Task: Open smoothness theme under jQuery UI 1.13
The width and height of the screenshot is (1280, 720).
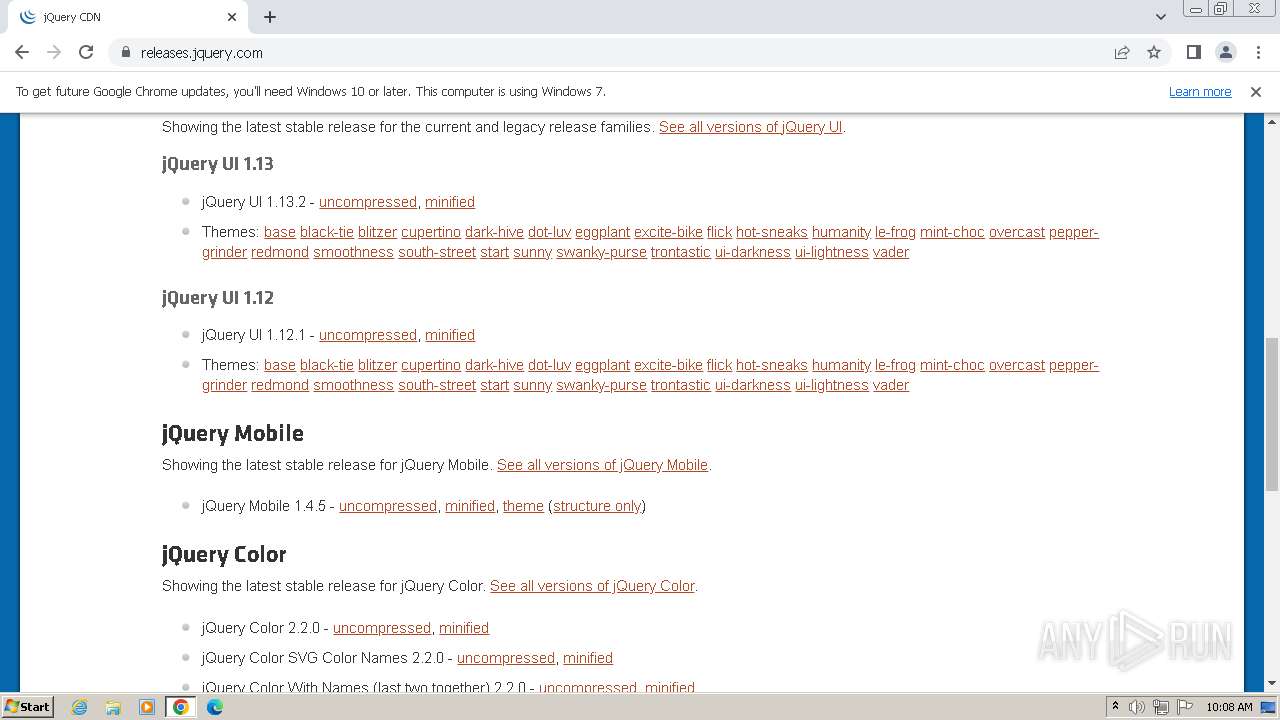Action: (353, 252)
